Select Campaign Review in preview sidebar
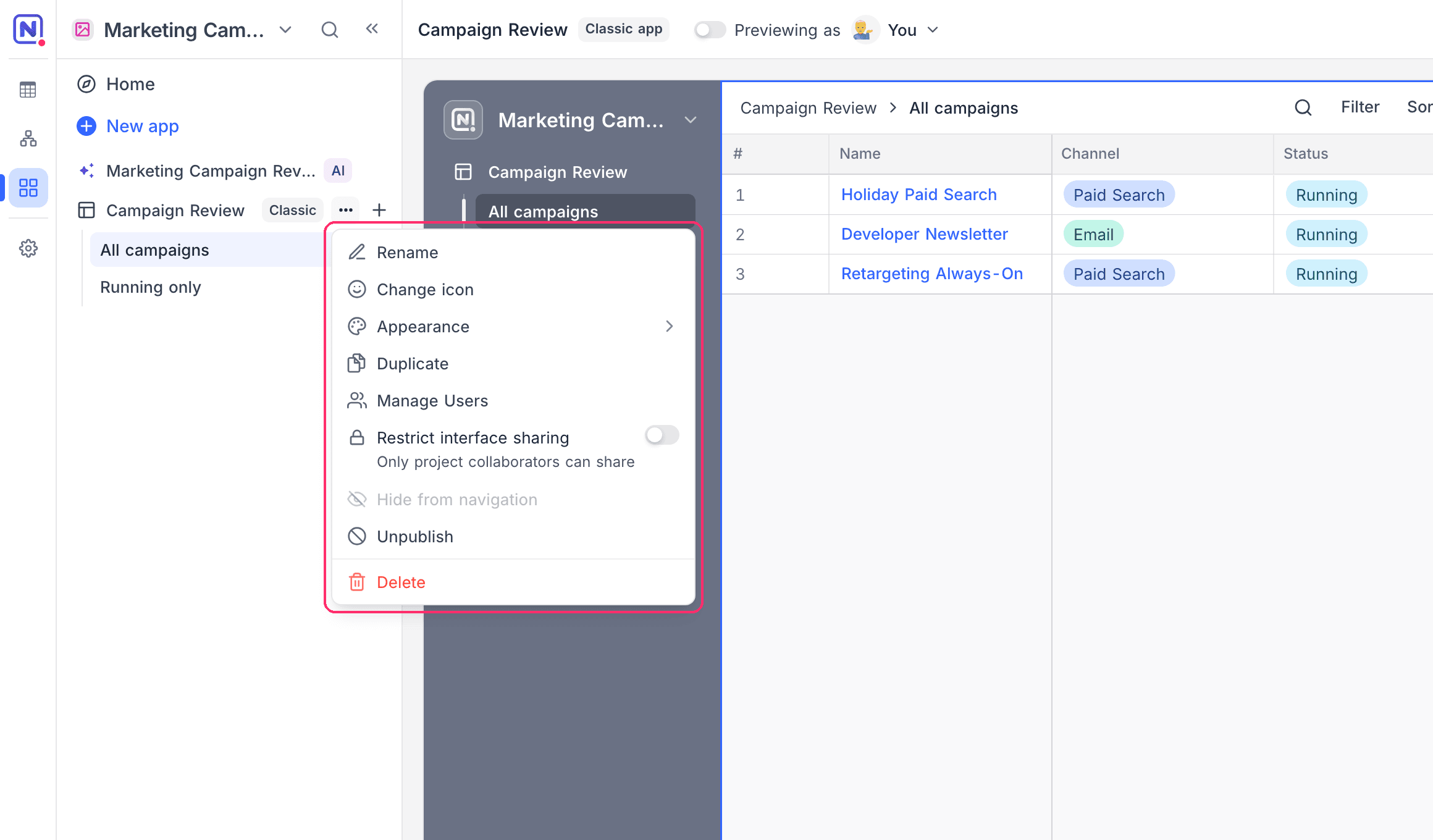This screenshot has height=840, width=1433. pos(557,172)
